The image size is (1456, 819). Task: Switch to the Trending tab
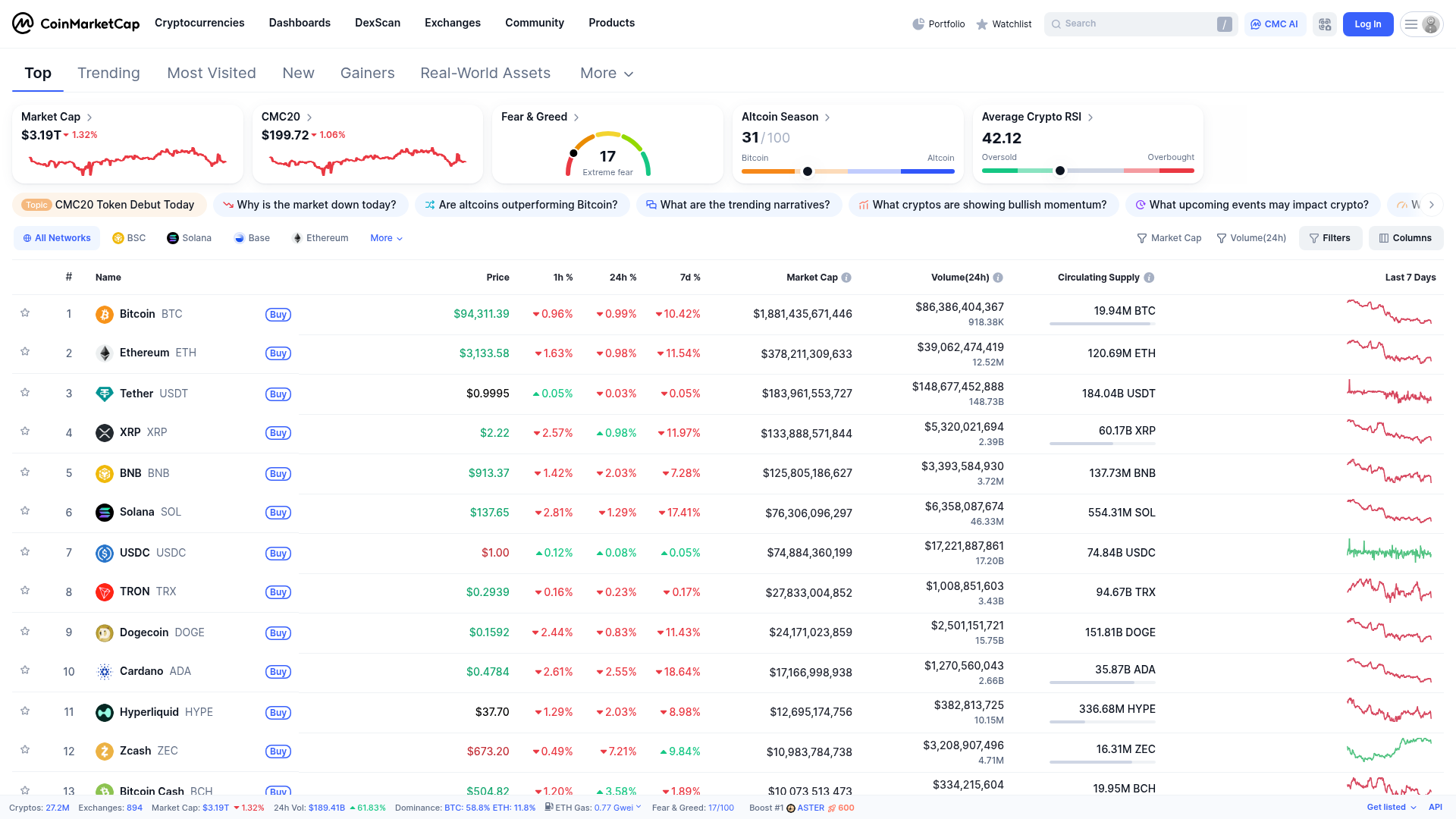(108, 74)
